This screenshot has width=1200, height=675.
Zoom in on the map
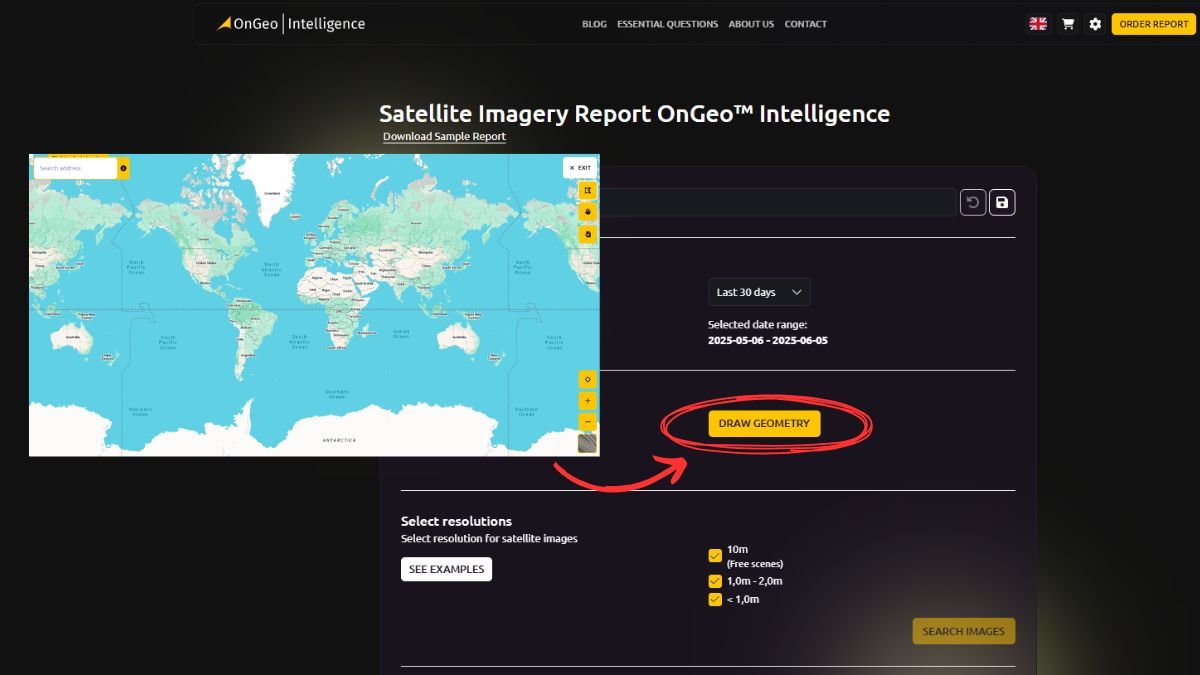tap(587, 401)
